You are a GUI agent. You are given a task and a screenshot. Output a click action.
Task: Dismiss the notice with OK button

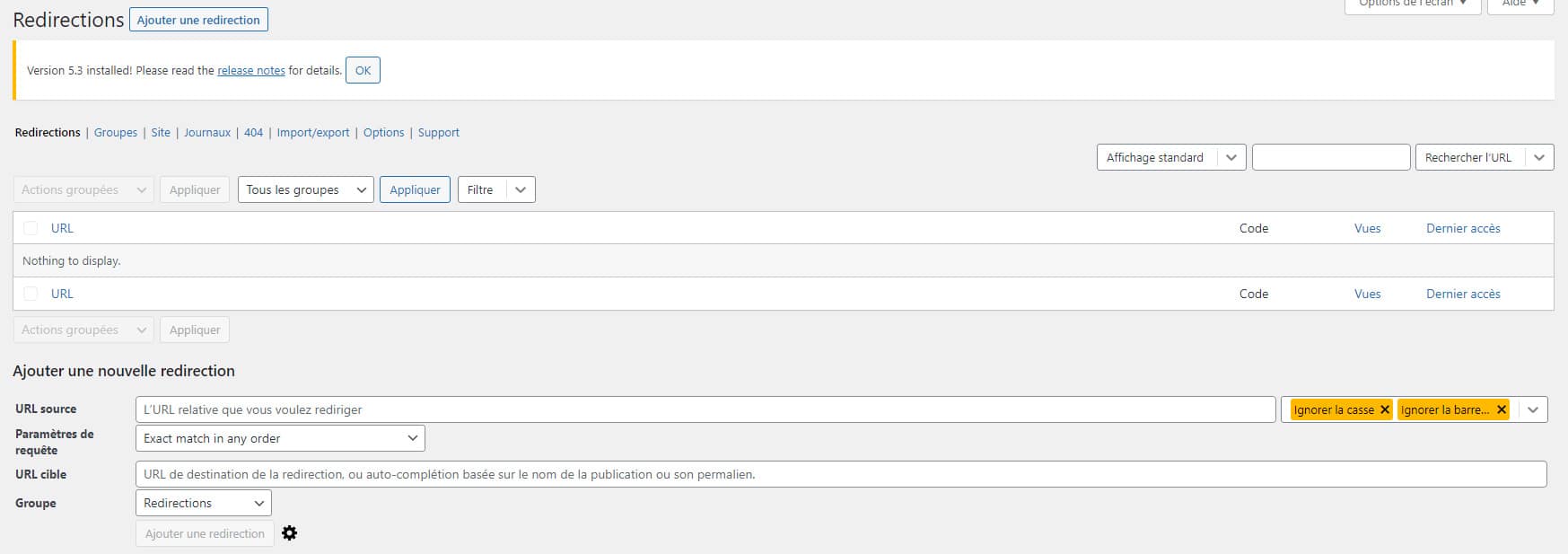point(363,70)
